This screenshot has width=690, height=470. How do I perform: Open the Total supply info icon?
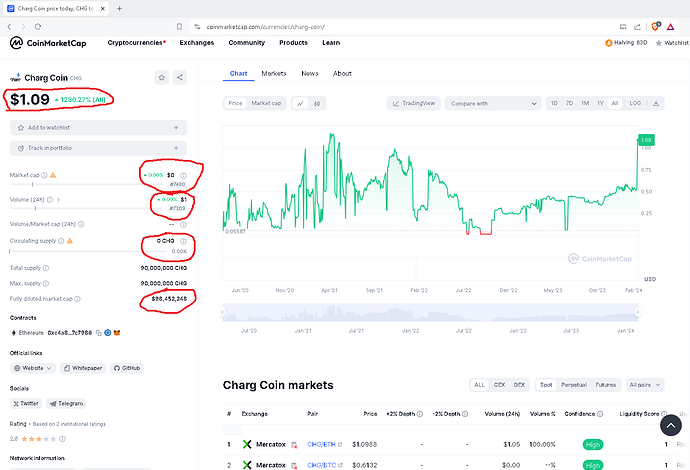tap(46, 268)
